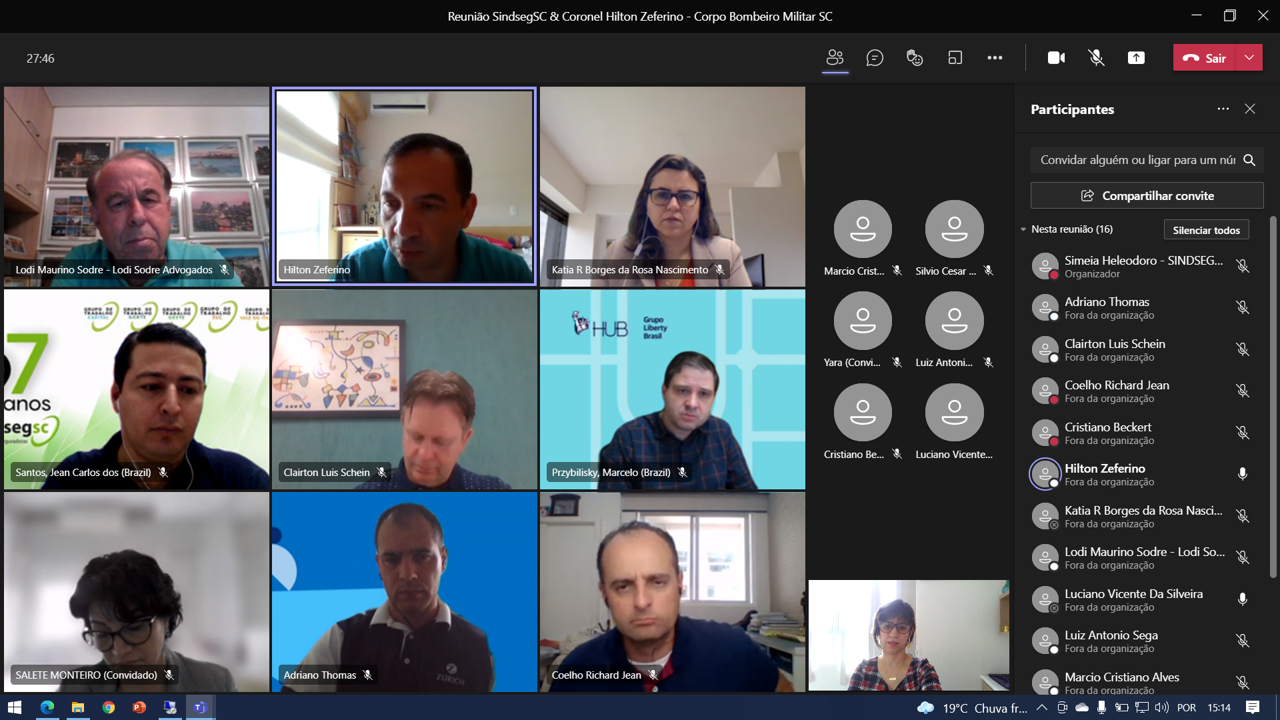The width and height of the screenshot is (1280, 720).
Task: Open the reactions and raise hand menu
Action: [x=914, y=58]
